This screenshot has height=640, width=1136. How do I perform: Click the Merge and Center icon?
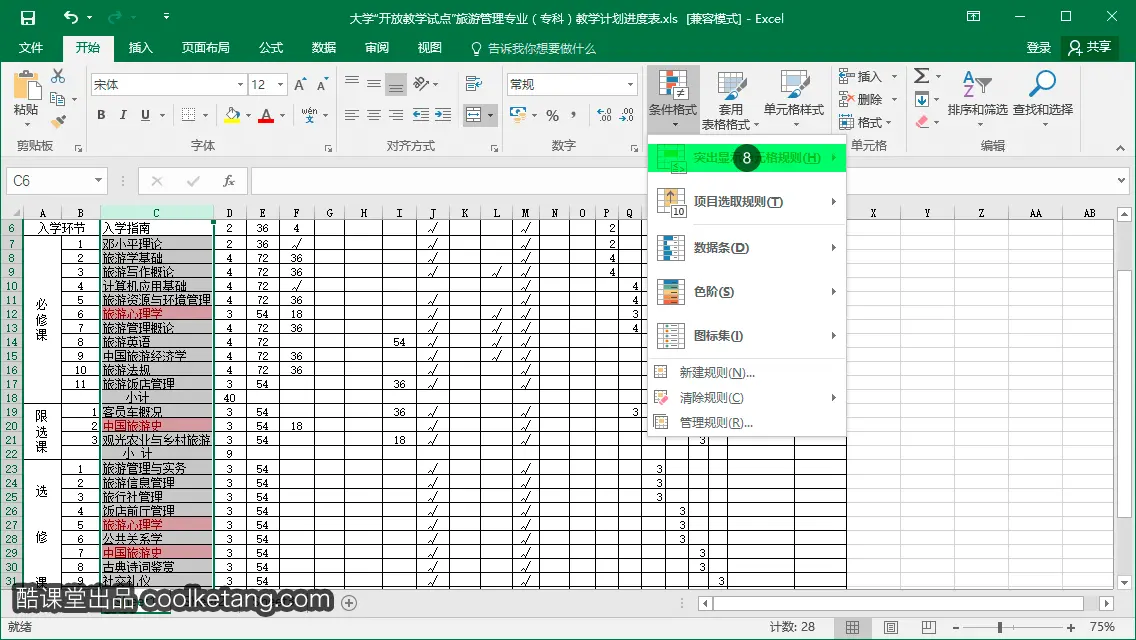[x=473, y=115]
